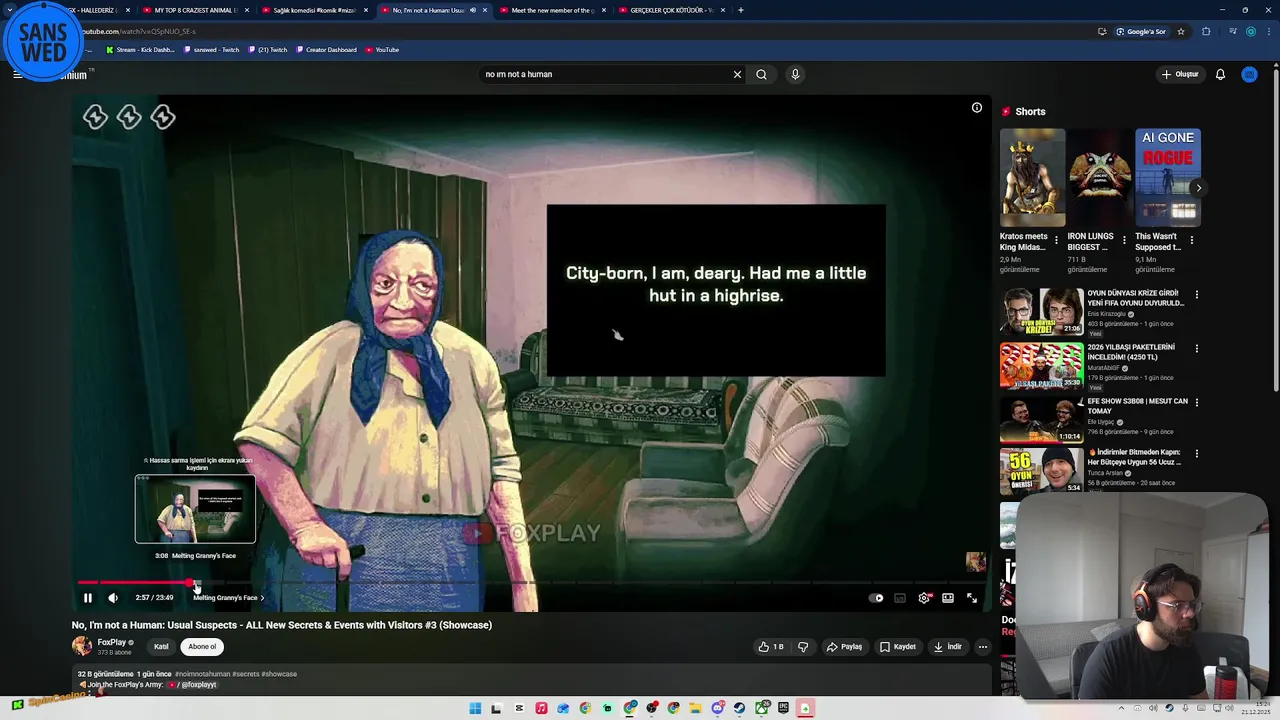Open EFE SHOW S3B08 video title
This screenshot has width=1280, height=720.
coord(1137,406)
